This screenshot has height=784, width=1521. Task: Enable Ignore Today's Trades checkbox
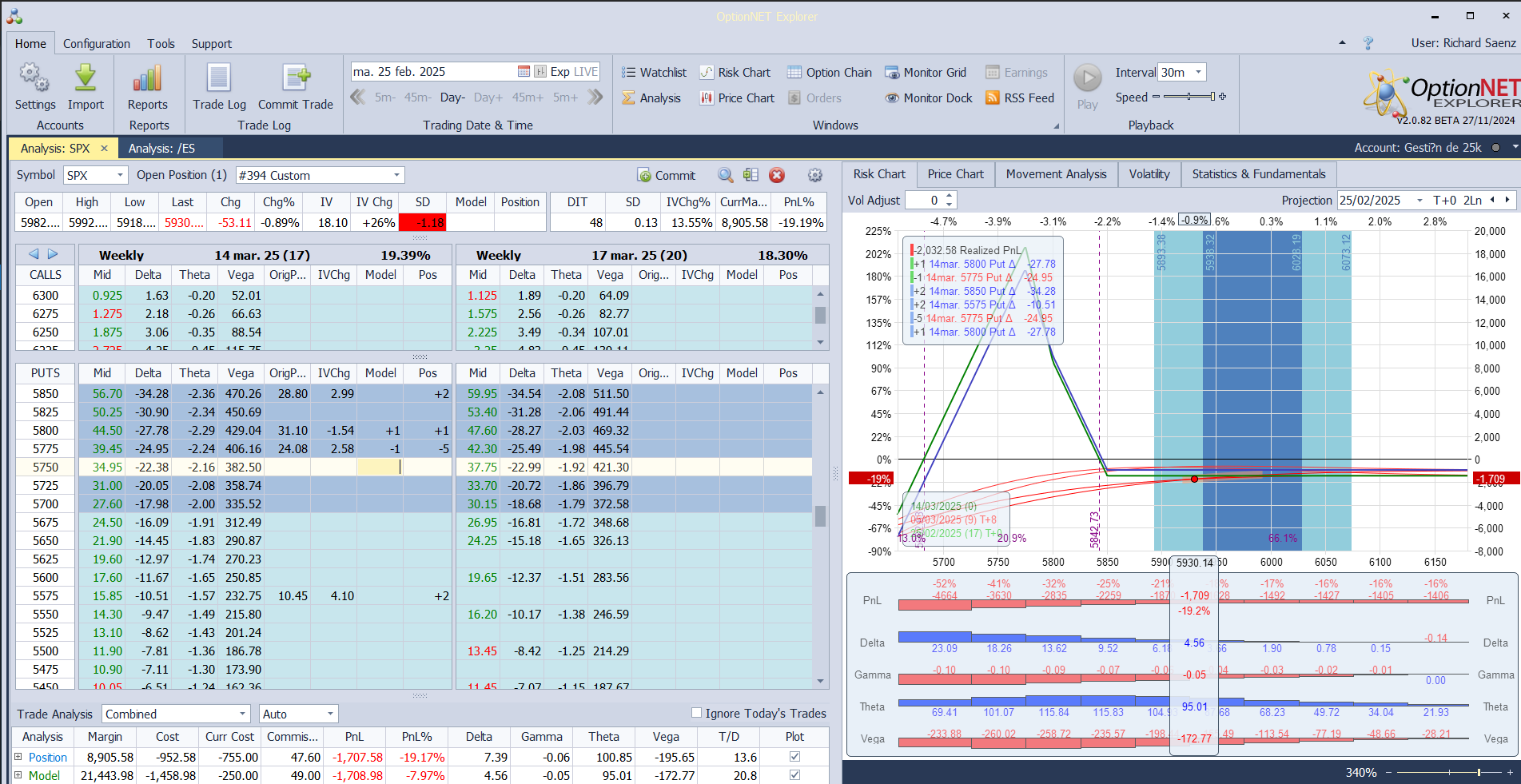(x=696, y=713)
